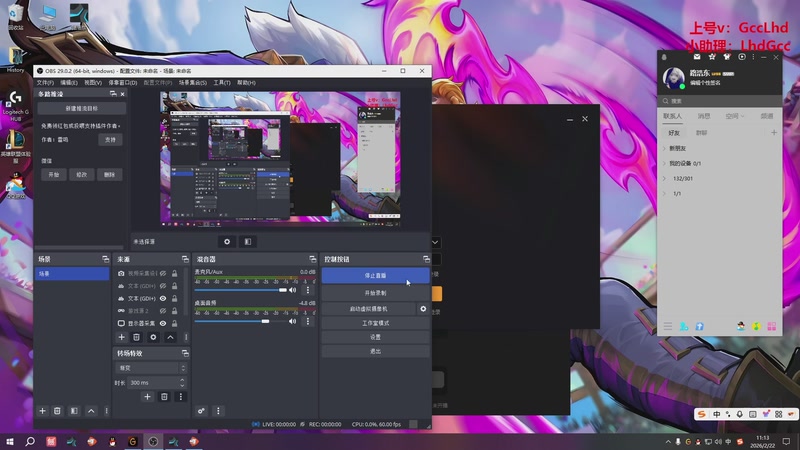Open mixer panel three-dot menu at bottom
800x450 pixels.
[x=218, y=411]
